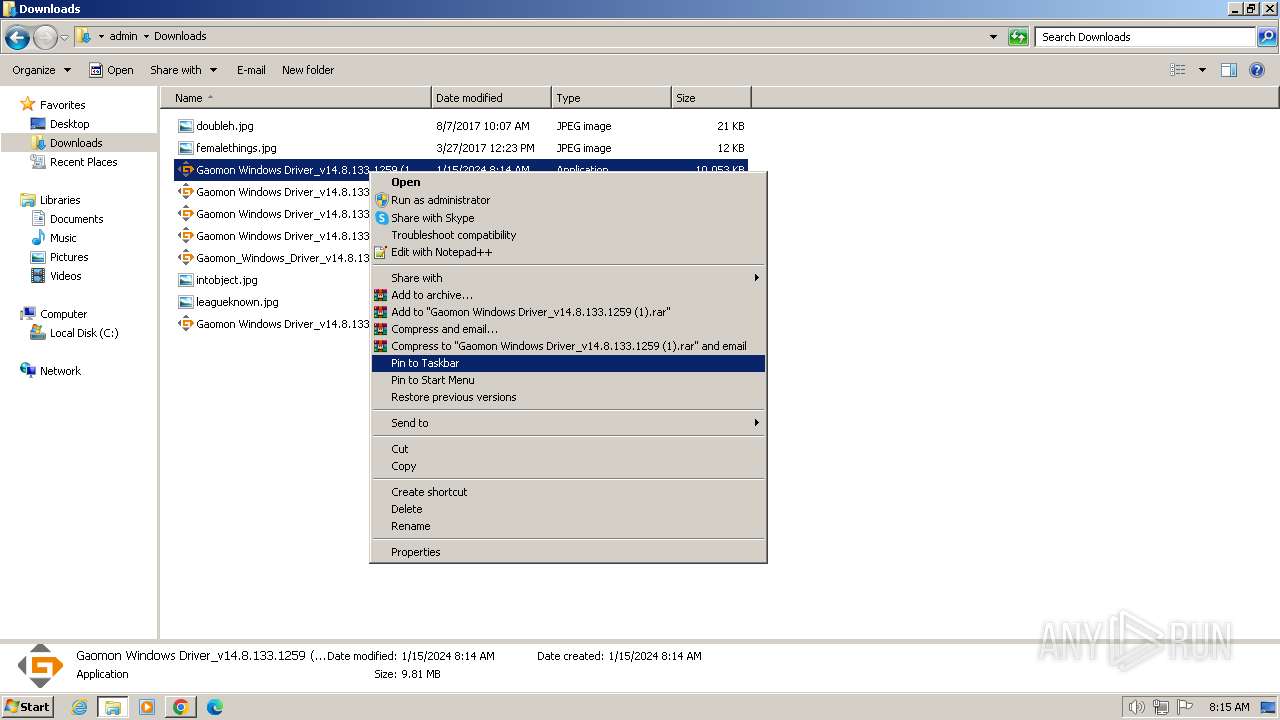Choose Pin to Taskbar
Viewport: 1280px width, 720px height.
coord(568,363)
